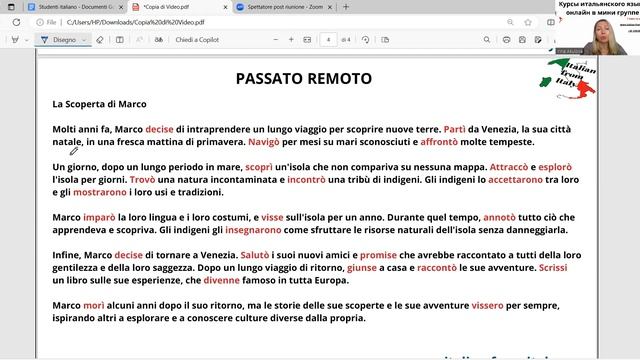Click the red word morì

(x=94, y=306)
